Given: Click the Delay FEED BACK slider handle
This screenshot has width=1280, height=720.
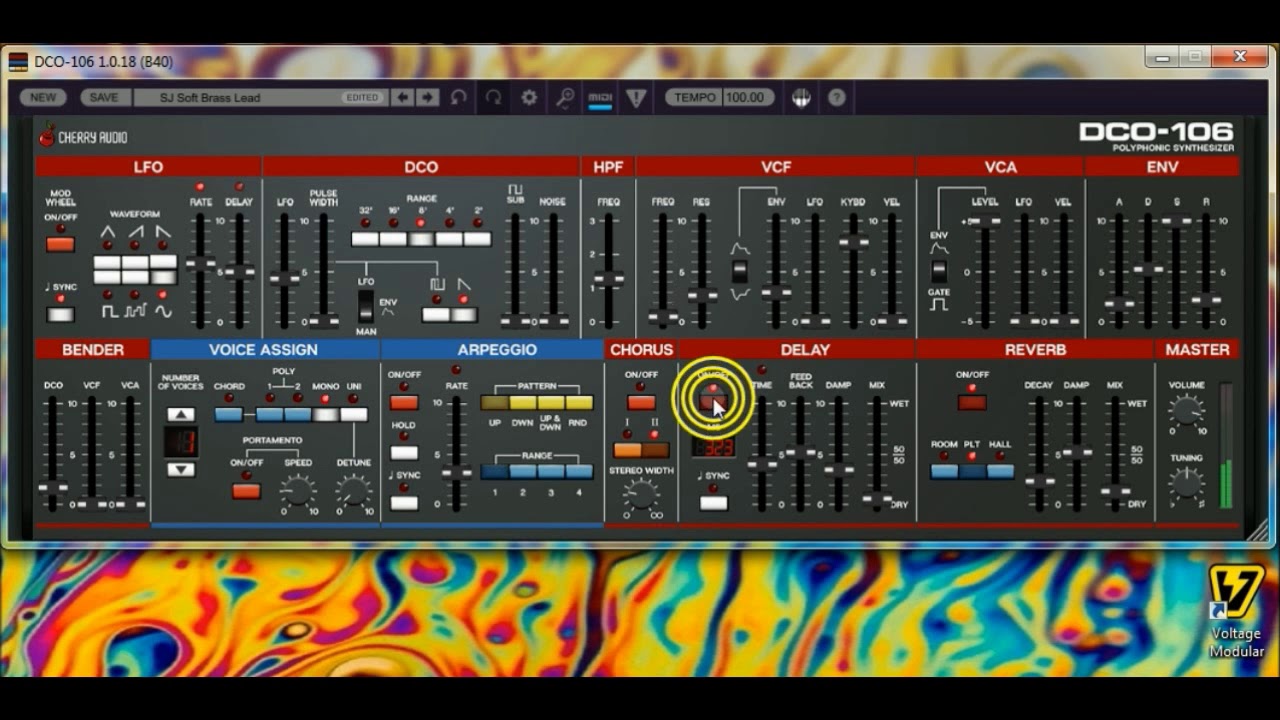Looking at the screenshot, I should click(x=800, y=452).
